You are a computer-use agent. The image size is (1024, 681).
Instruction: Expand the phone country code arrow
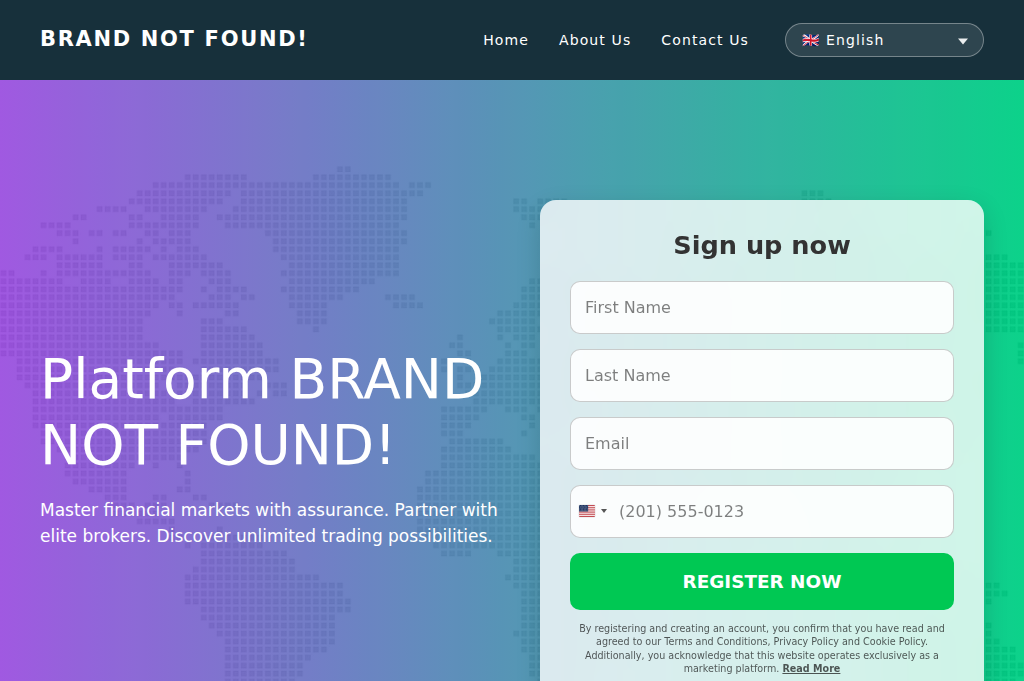click(604, 511)
